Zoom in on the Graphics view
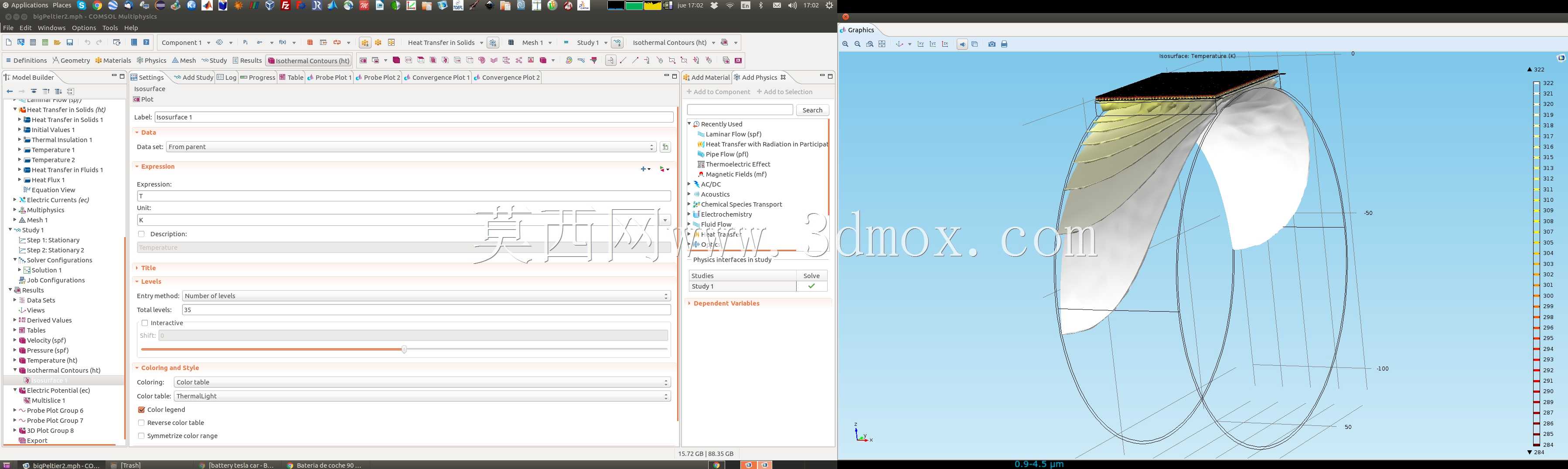 tap(845, 44)
